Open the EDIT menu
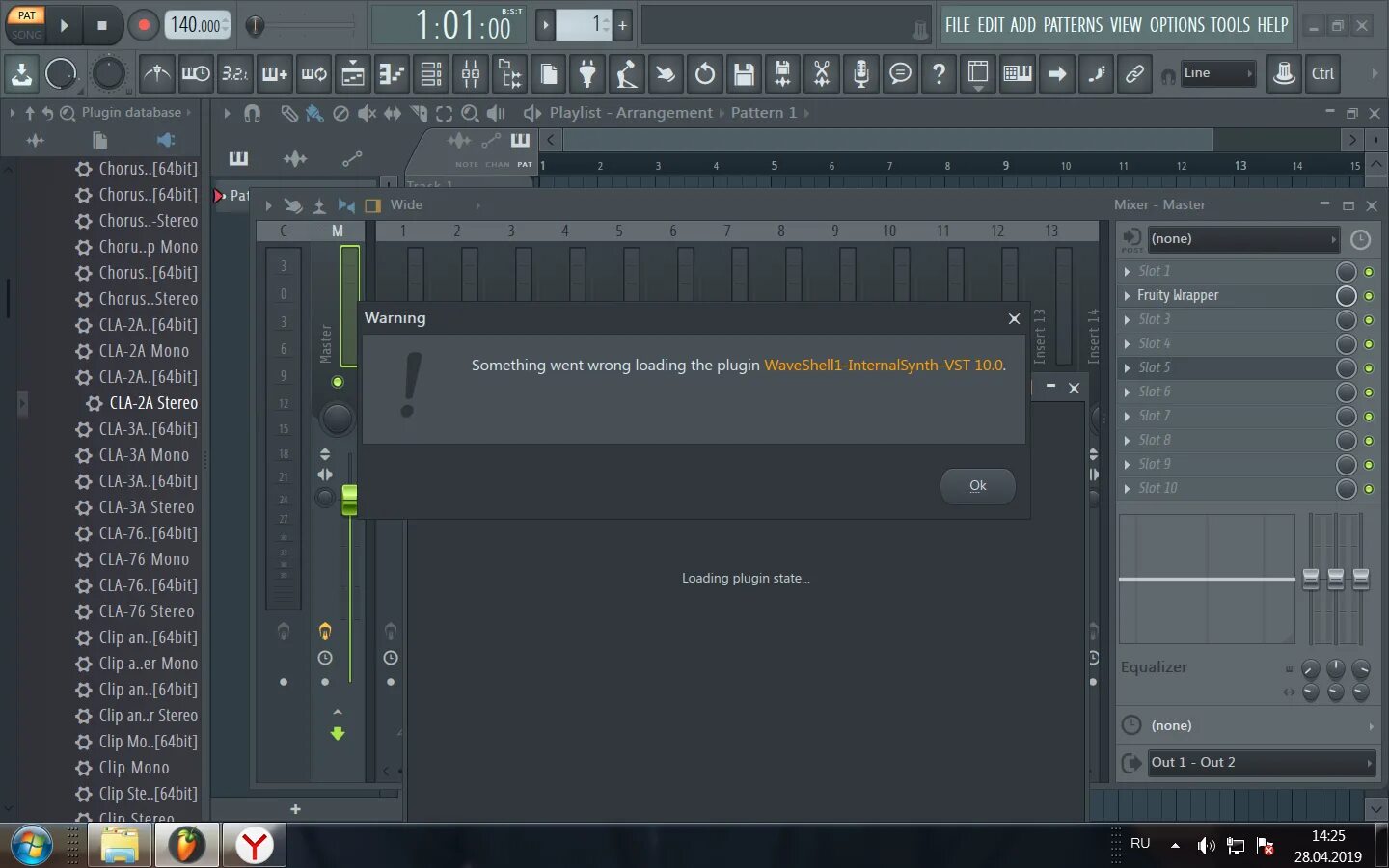Screen dimensions: 1389x868 pyautogui.click(x=991, y=25)
